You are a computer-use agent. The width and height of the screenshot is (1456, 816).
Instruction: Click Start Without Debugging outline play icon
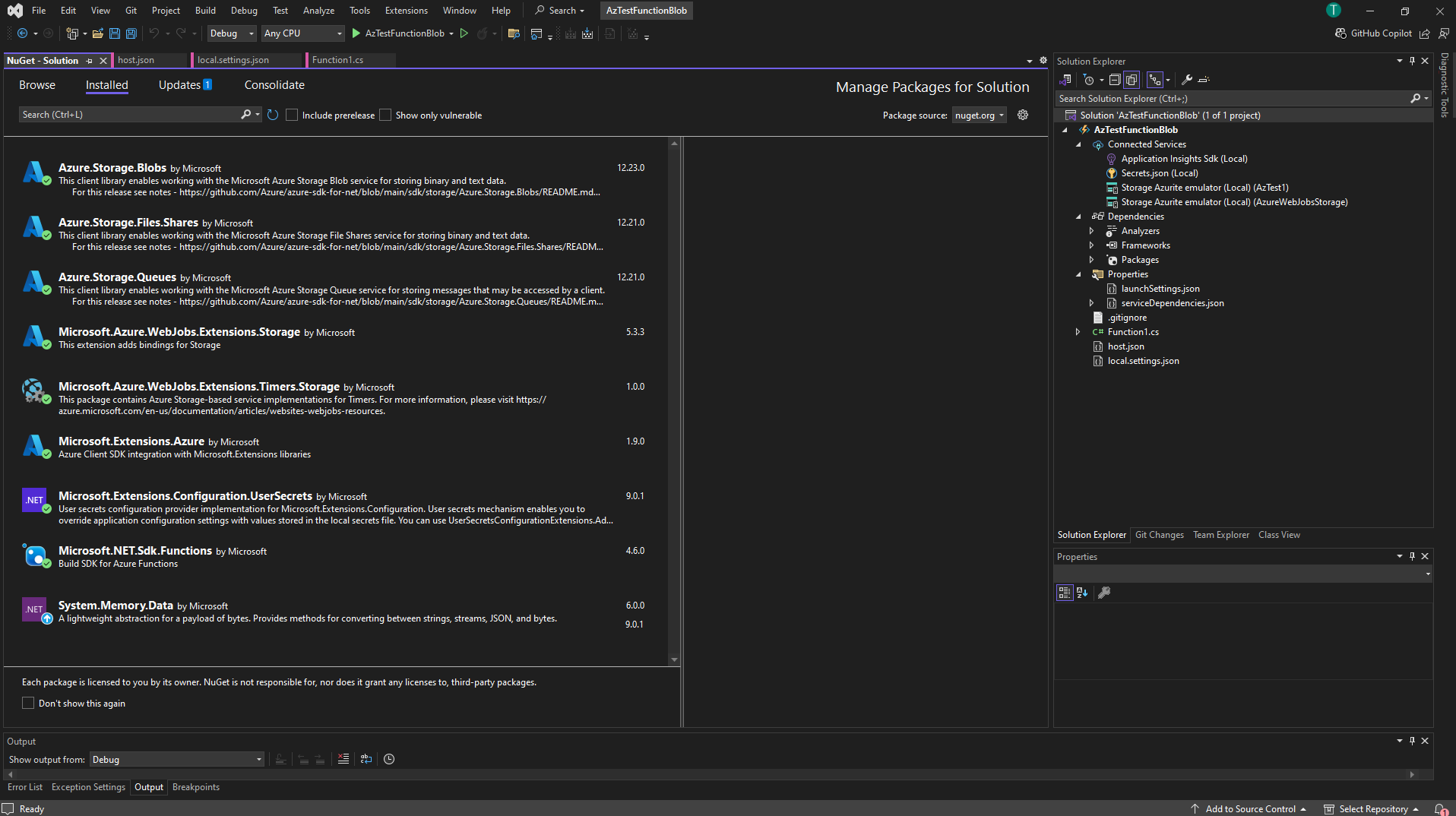(x=464, y=33)
